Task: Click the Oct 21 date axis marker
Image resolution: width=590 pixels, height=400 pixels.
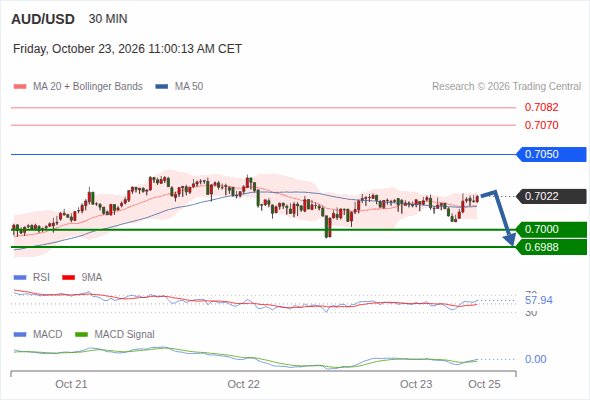Action: click(x=71, y=384)
